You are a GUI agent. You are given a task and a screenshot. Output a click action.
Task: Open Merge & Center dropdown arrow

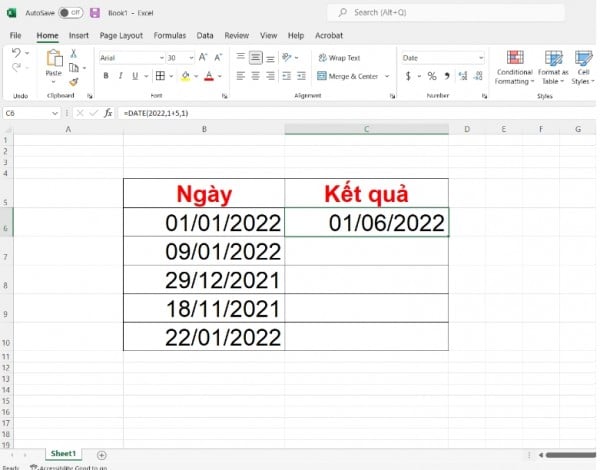coord(387,76)
